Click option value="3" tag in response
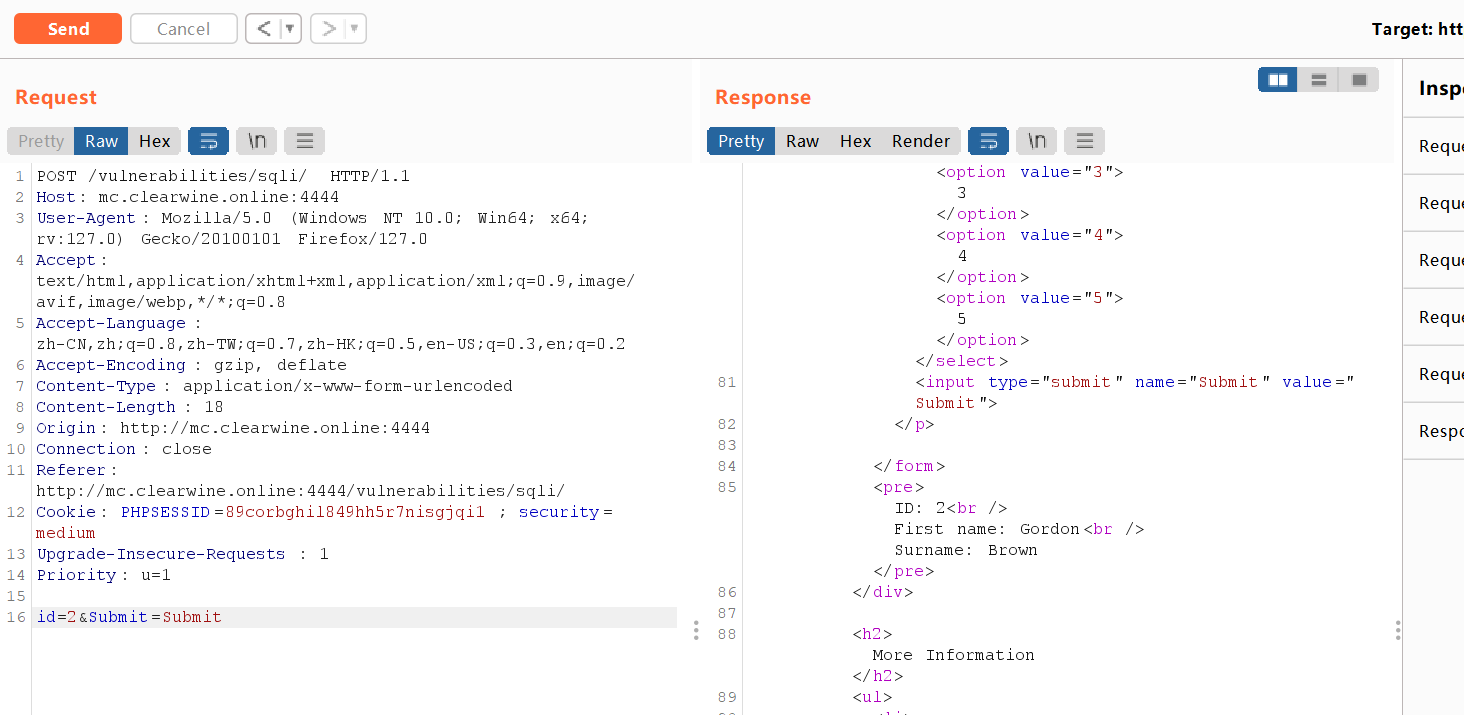 1030,172
